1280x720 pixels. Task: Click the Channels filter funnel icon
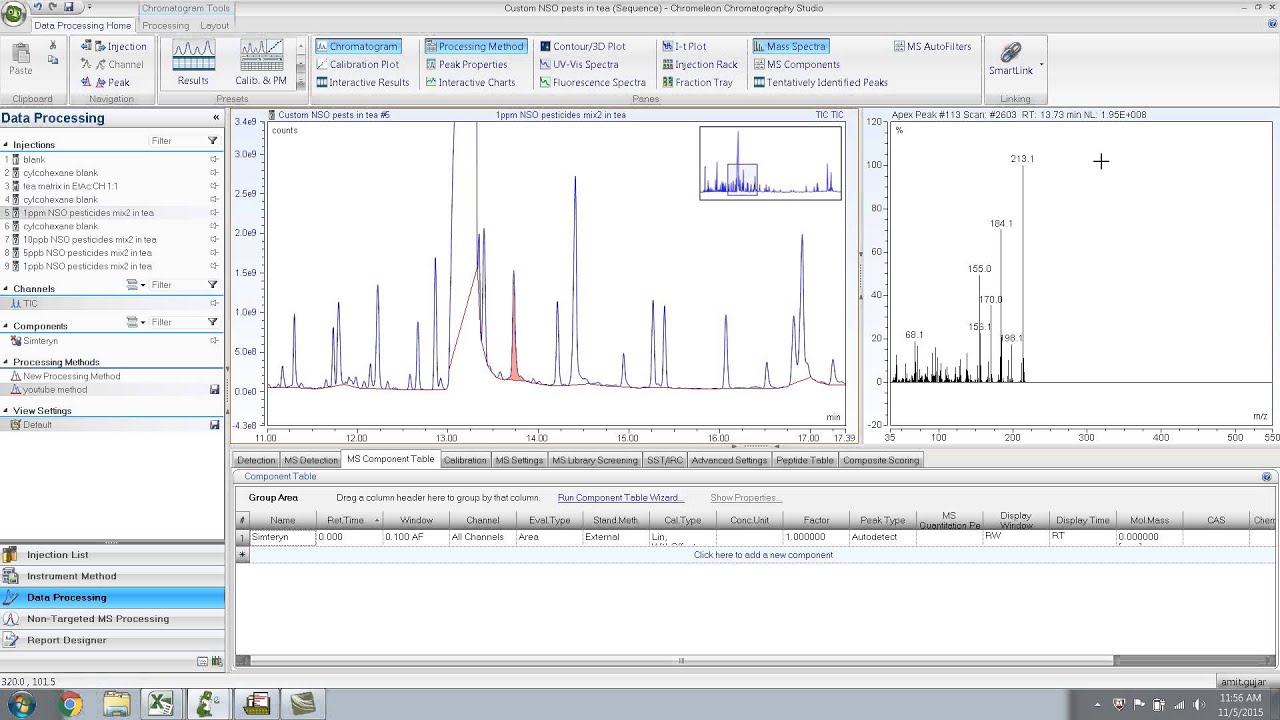pos(212,285)
